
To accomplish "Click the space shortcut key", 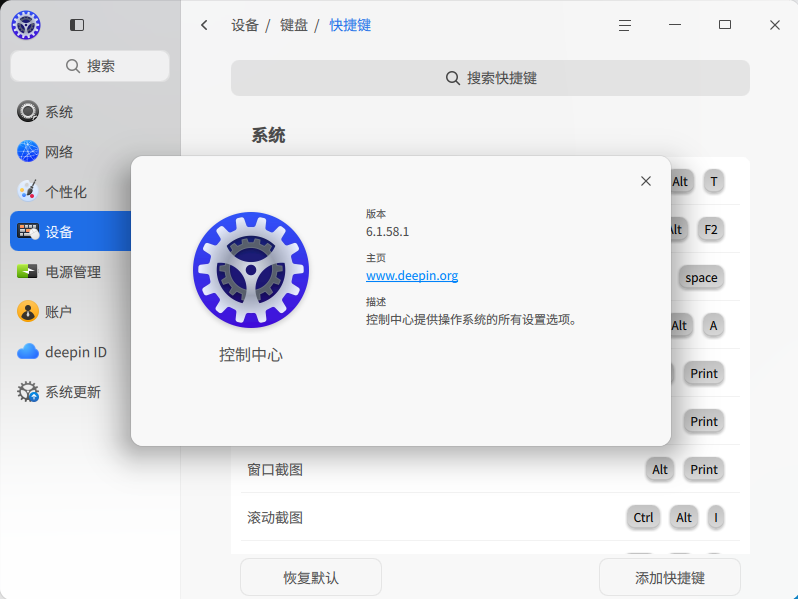I will pyautogui.click(x=701, y=277).
